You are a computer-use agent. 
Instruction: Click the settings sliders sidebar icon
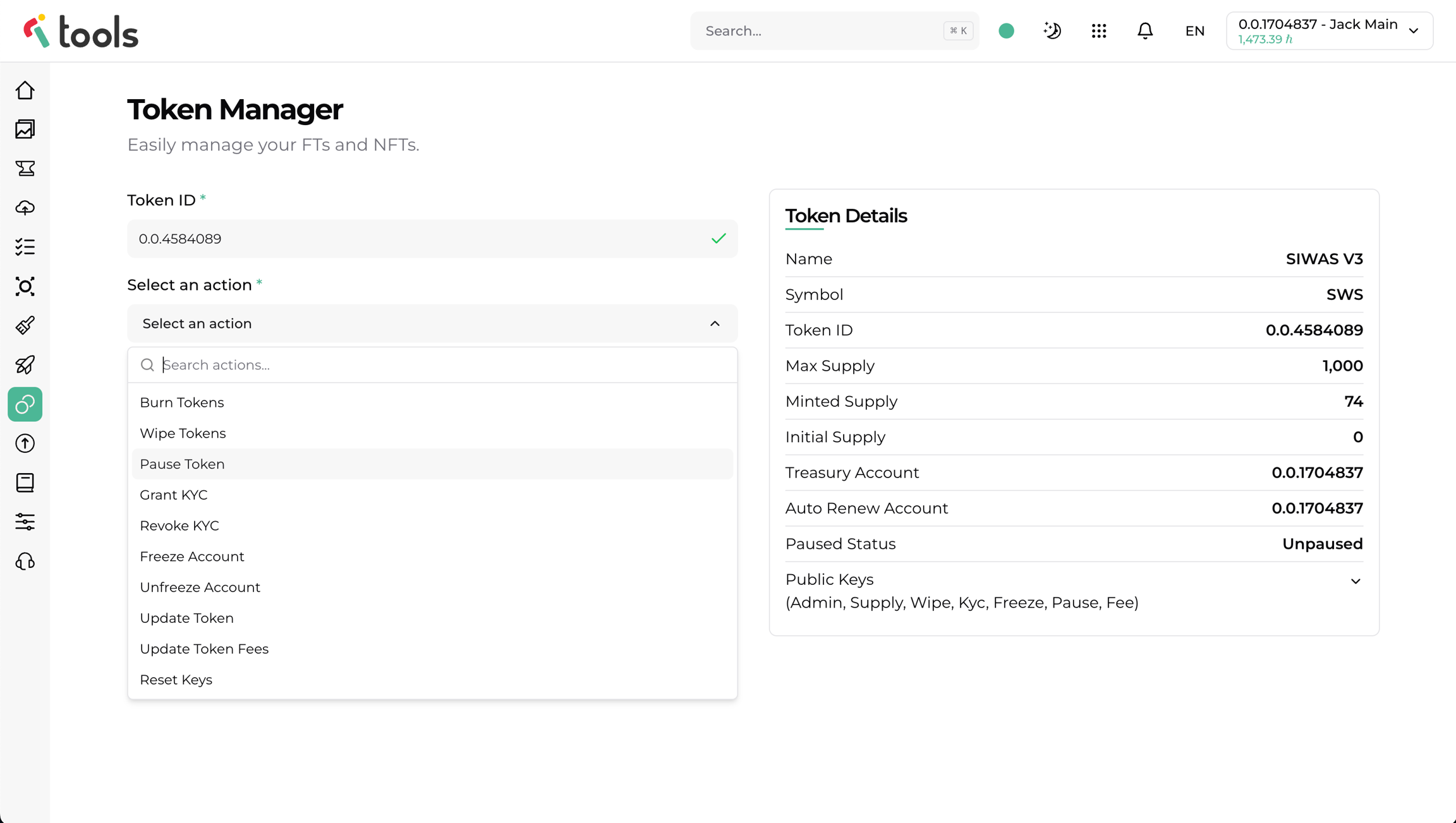25,522
